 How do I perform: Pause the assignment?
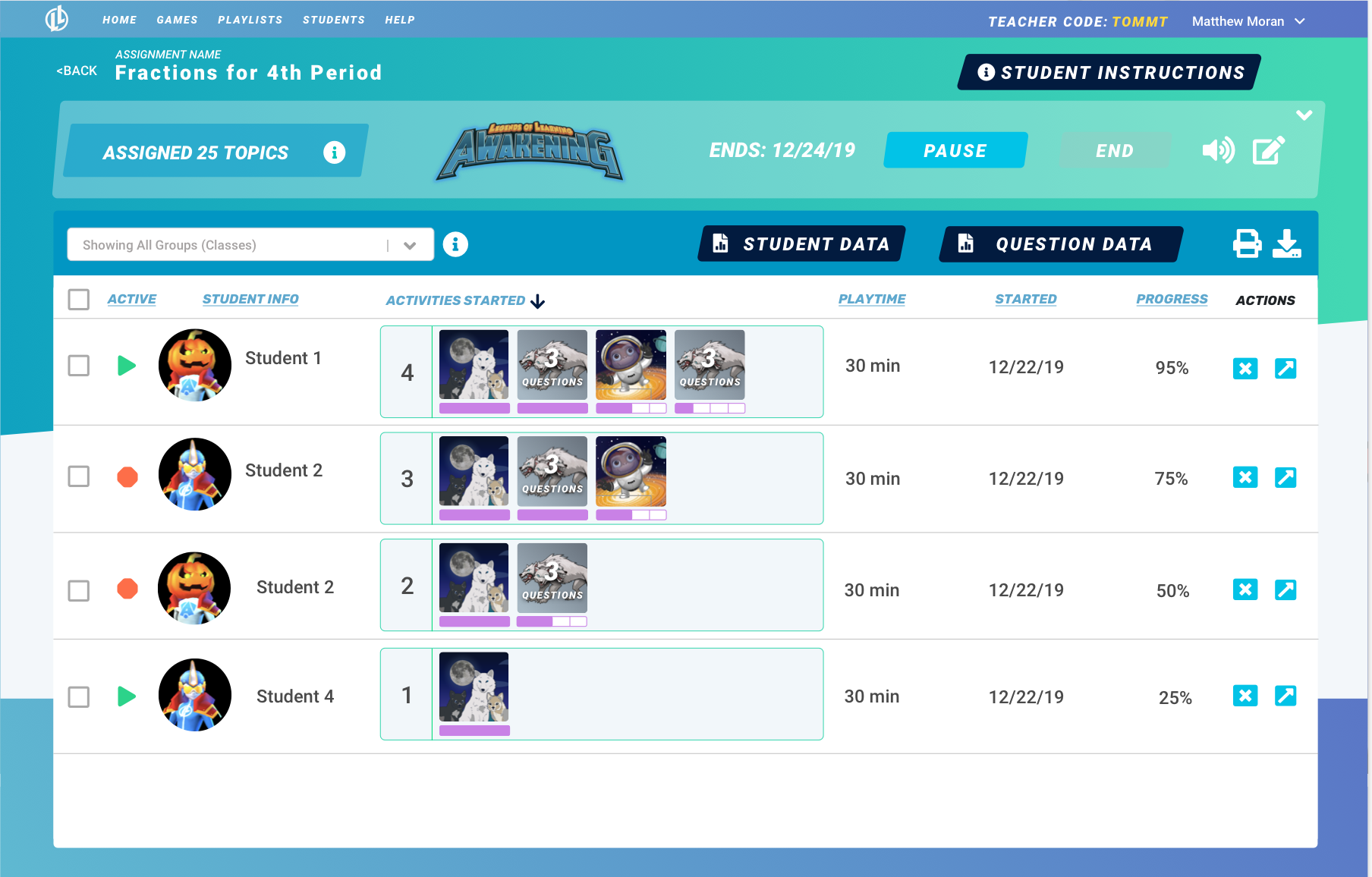(x=955, y=150)
